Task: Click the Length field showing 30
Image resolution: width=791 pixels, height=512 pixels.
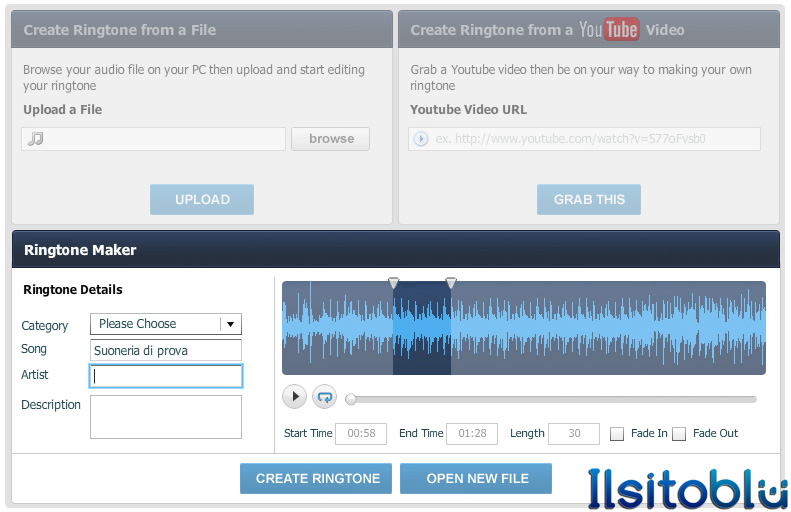Action: pyautogui.click(x=574, y=434)
